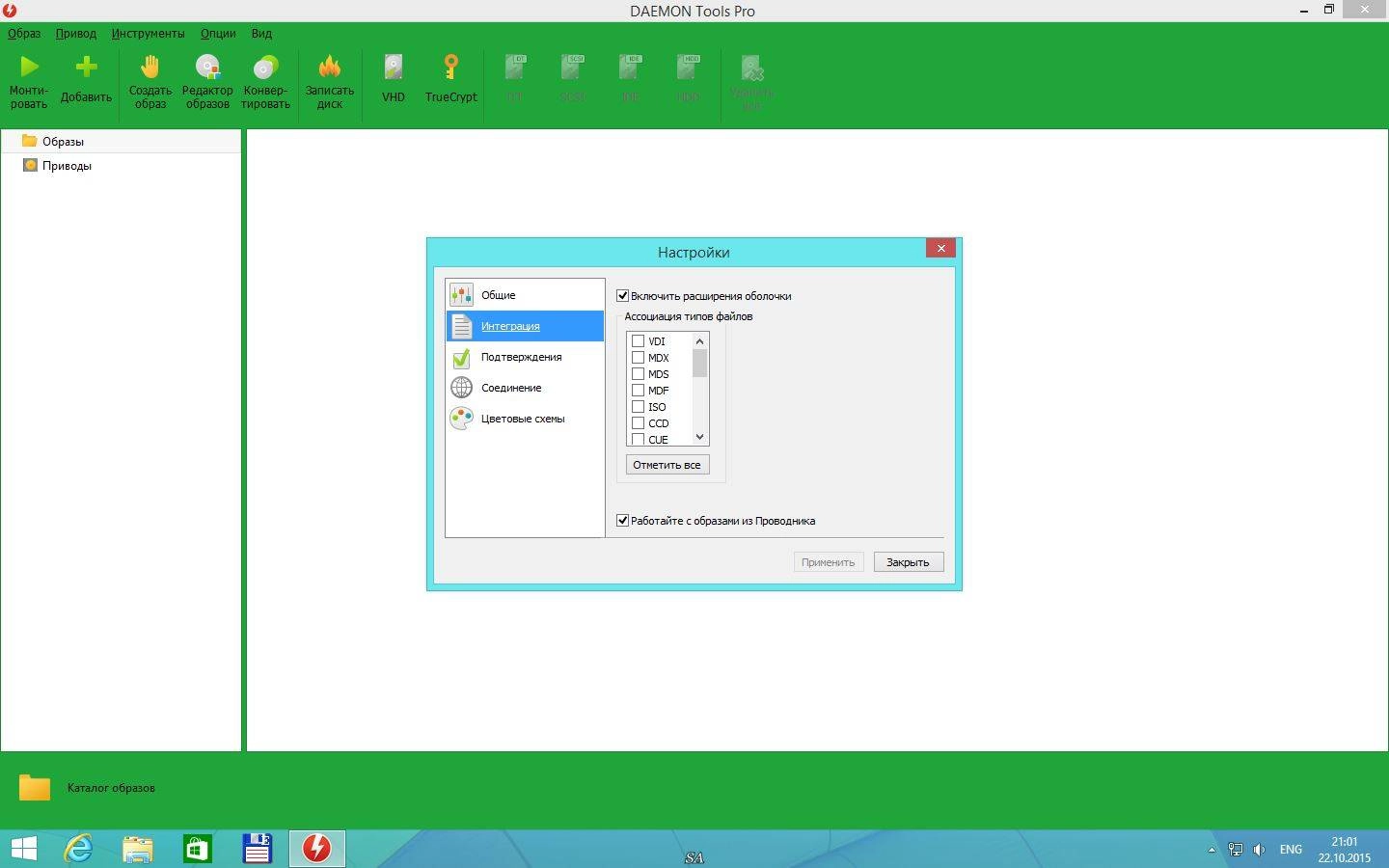Switch ENG input language indicator
This screenshot has width=1389, height=868.
click(x=1291, y=850)
